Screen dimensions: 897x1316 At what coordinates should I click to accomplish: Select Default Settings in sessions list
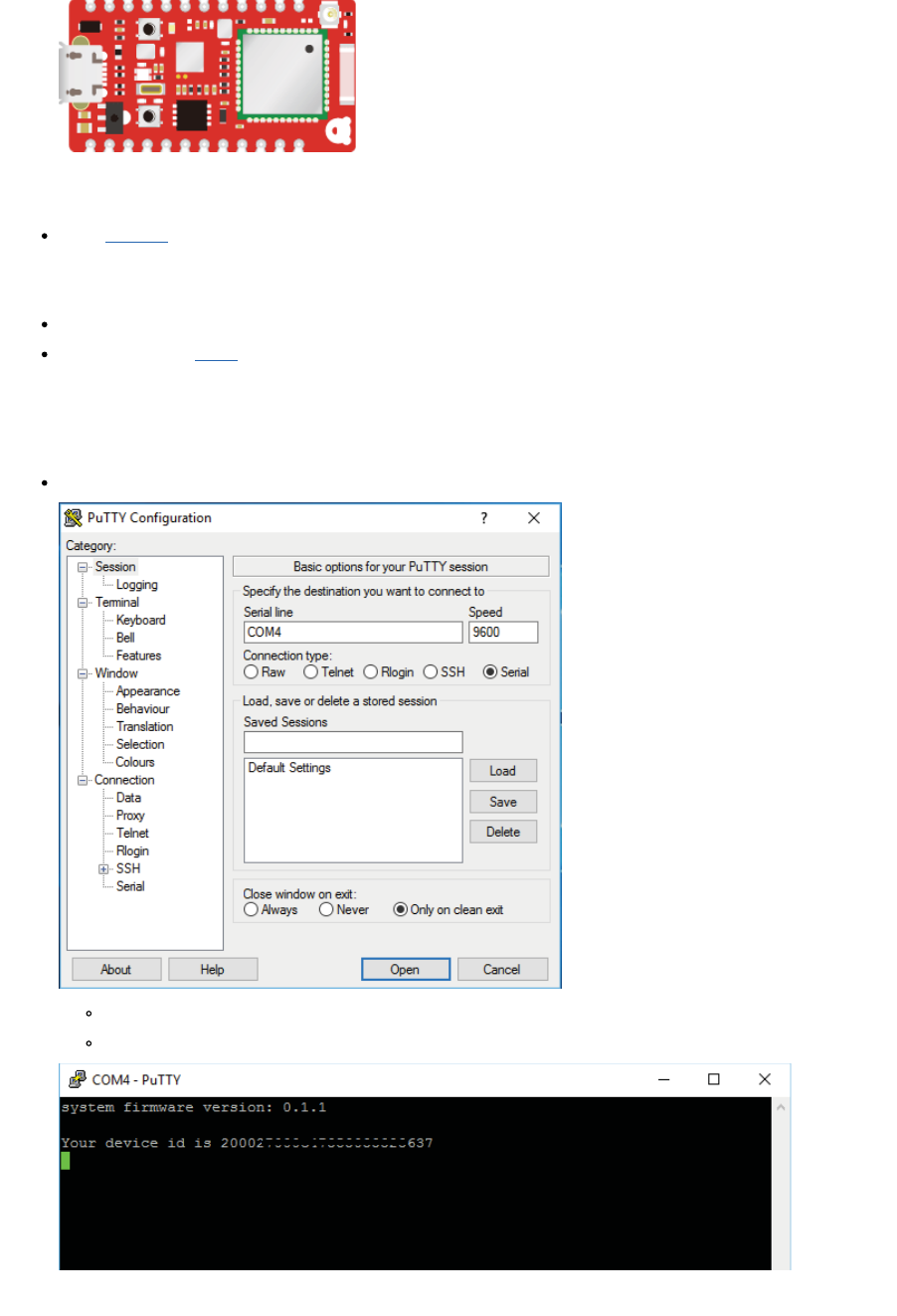pyautogui.click(x=289, y=768)
